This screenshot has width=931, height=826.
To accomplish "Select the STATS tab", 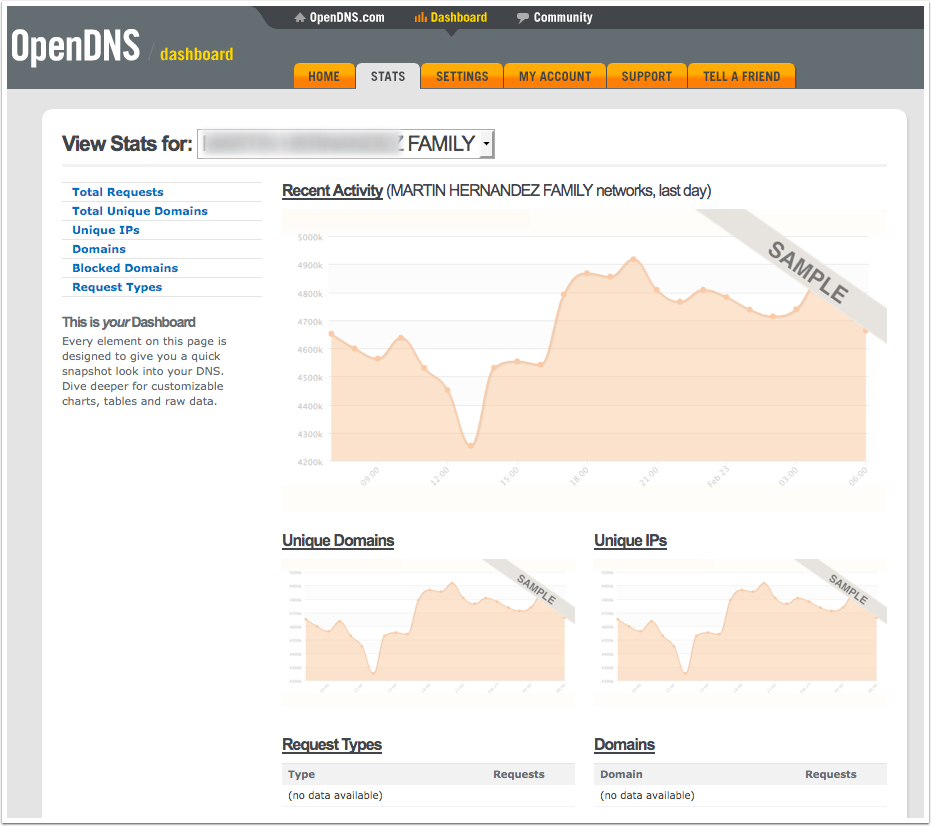I will tap(388, 76).
